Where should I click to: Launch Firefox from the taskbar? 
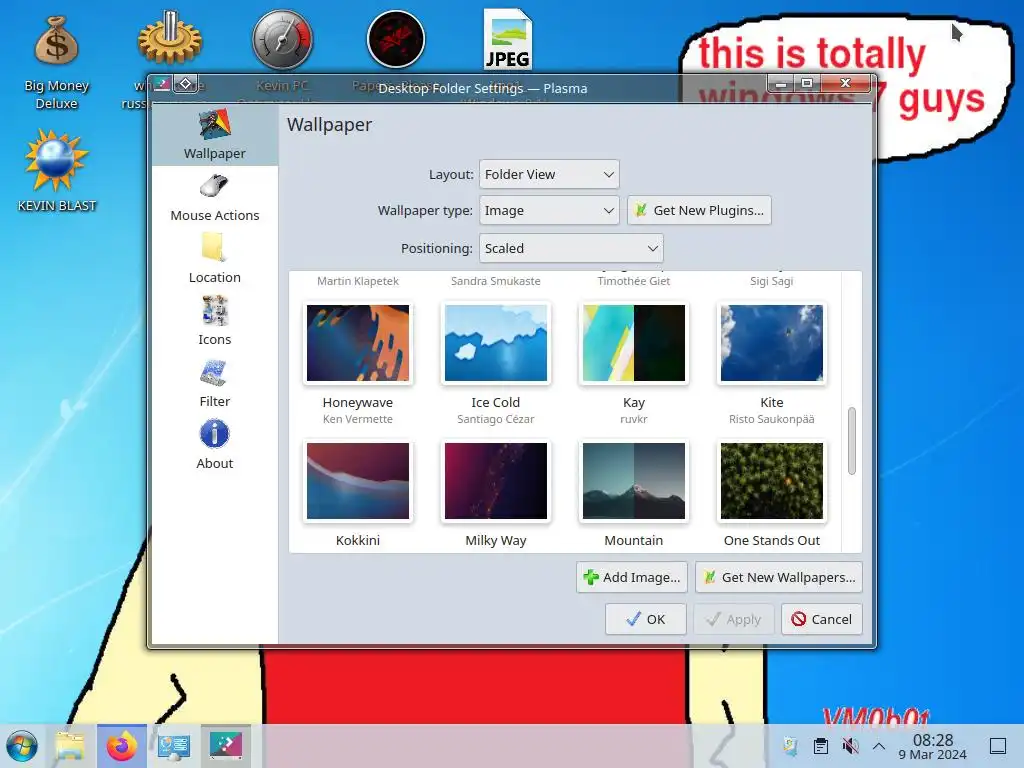pos(122,746)
